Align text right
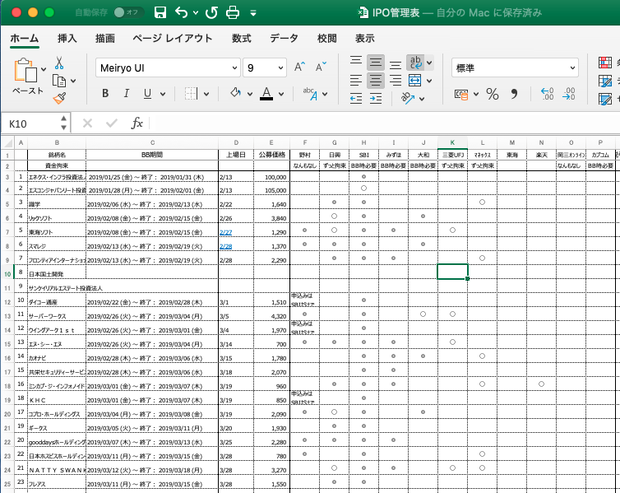The height and width of the screenshot is (493, 620). pyautogui.click(x=395, y=81)
